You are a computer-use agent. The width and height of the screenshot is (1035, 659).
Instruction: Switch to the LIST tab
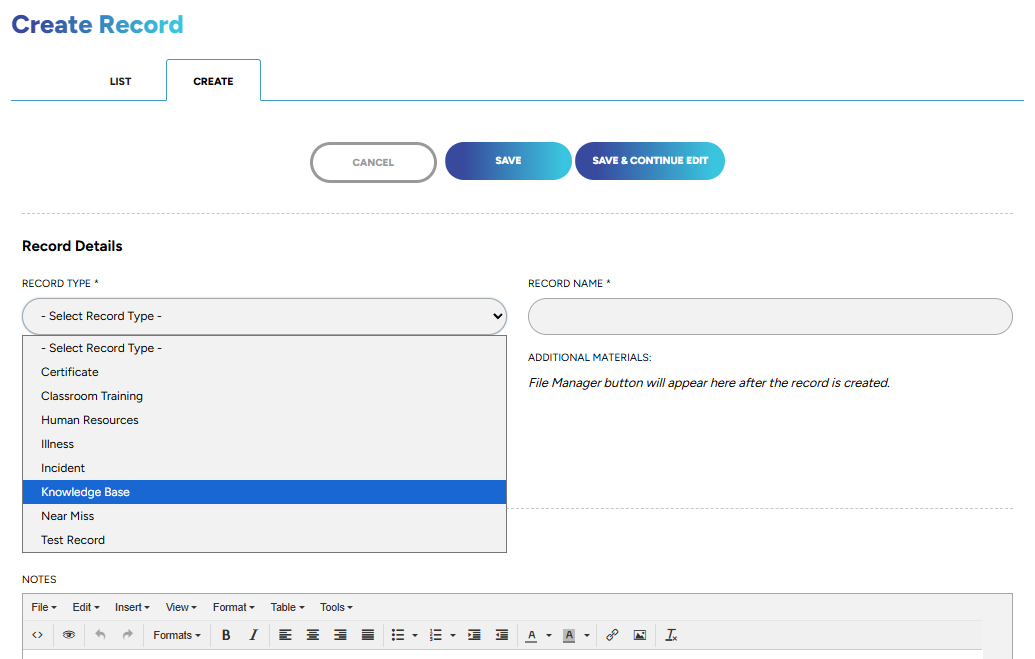point(120,81)
